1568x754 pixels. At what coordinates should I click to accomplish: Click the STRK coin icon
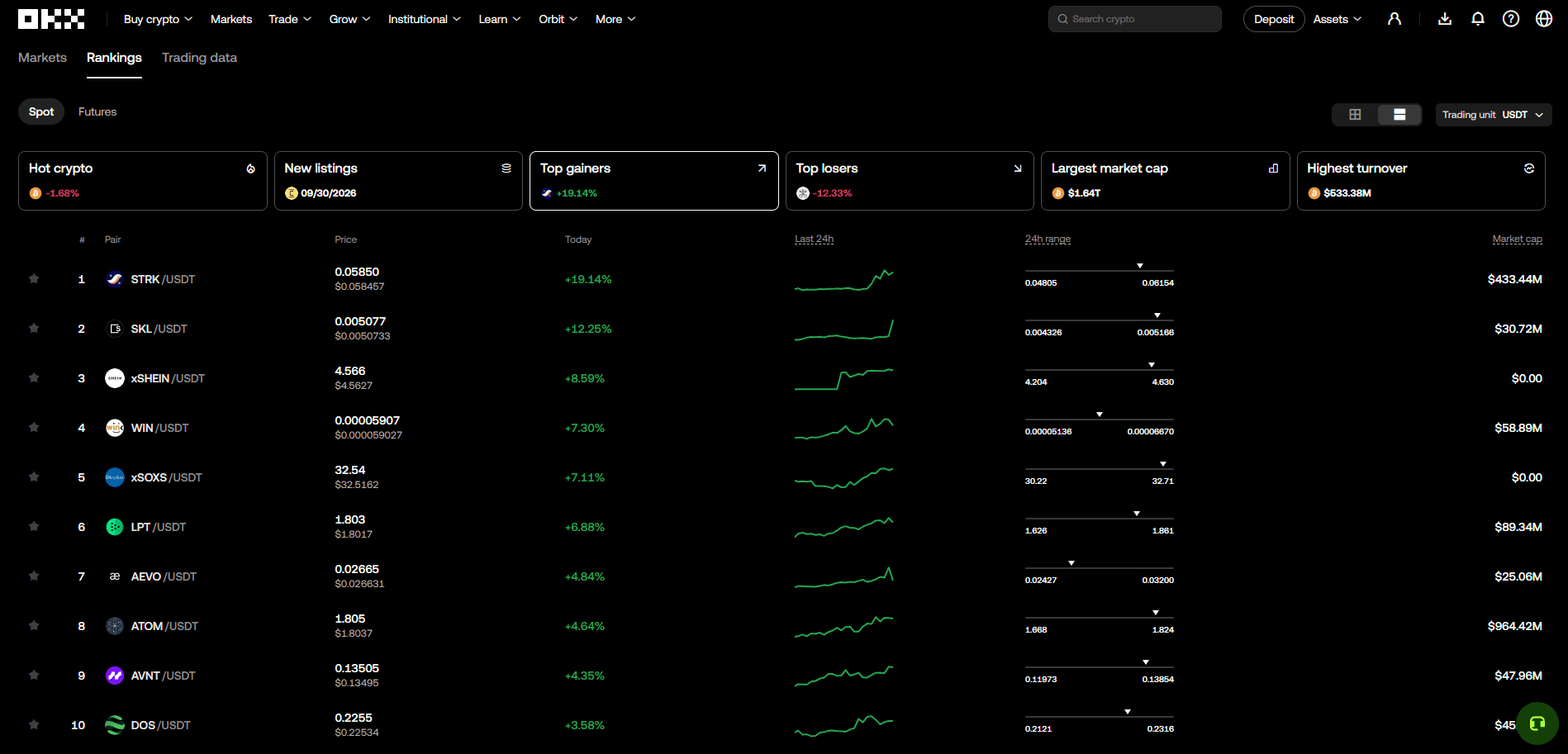coord(115,279)
